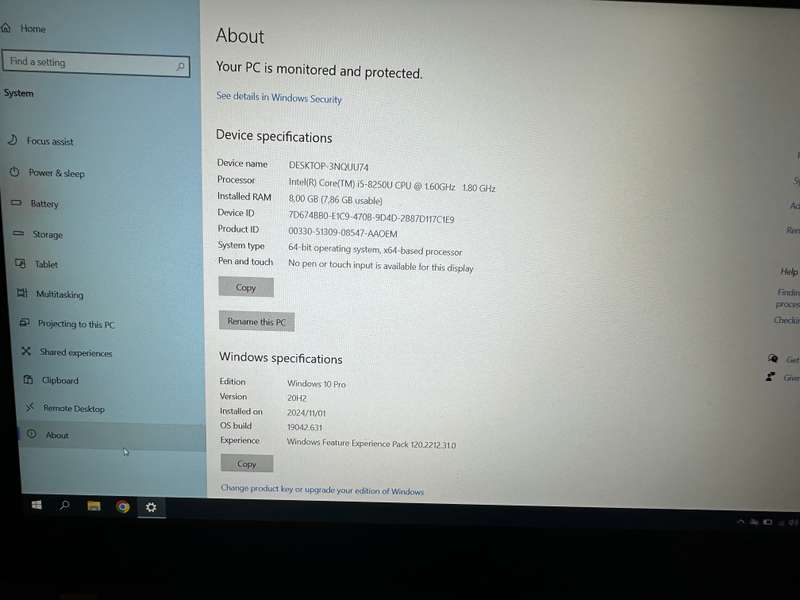Screen dimensions: 800x600
Task: Click the Settings gear on the taskbar
Action: click(151, 507)
